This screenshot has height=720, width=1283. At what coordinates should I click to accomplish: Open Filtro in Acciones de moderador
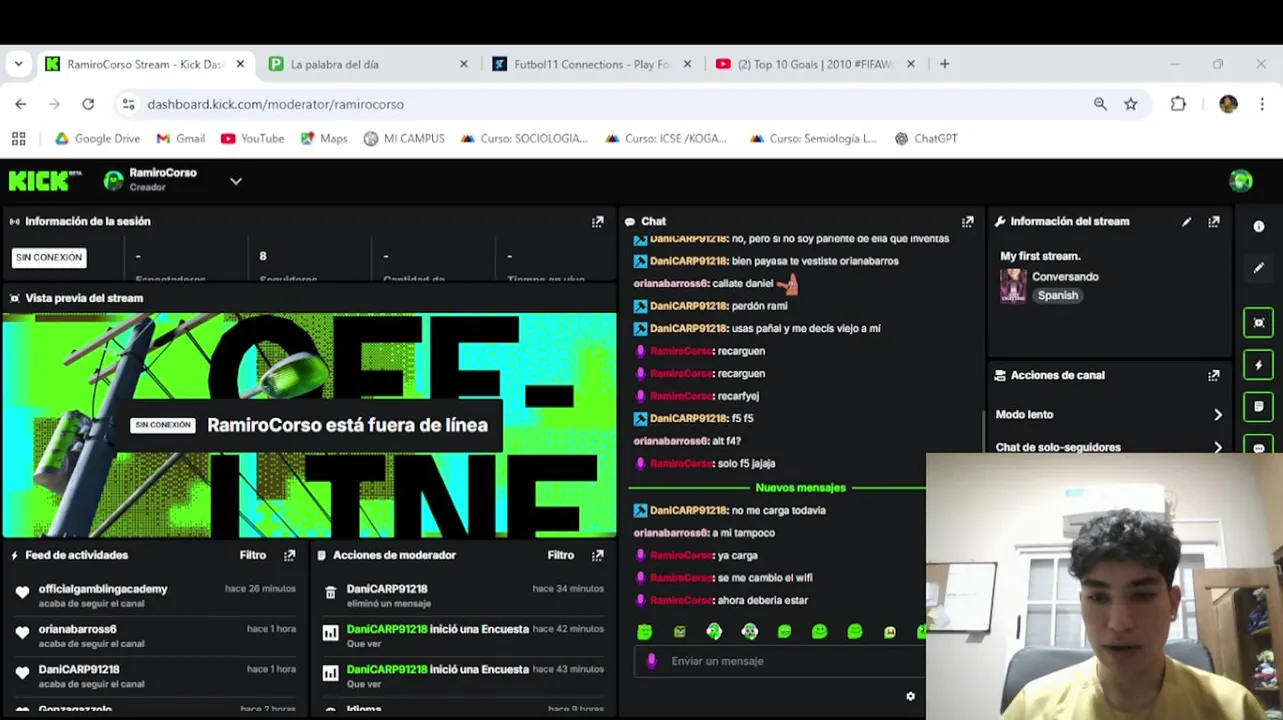[x=561, y=555]
